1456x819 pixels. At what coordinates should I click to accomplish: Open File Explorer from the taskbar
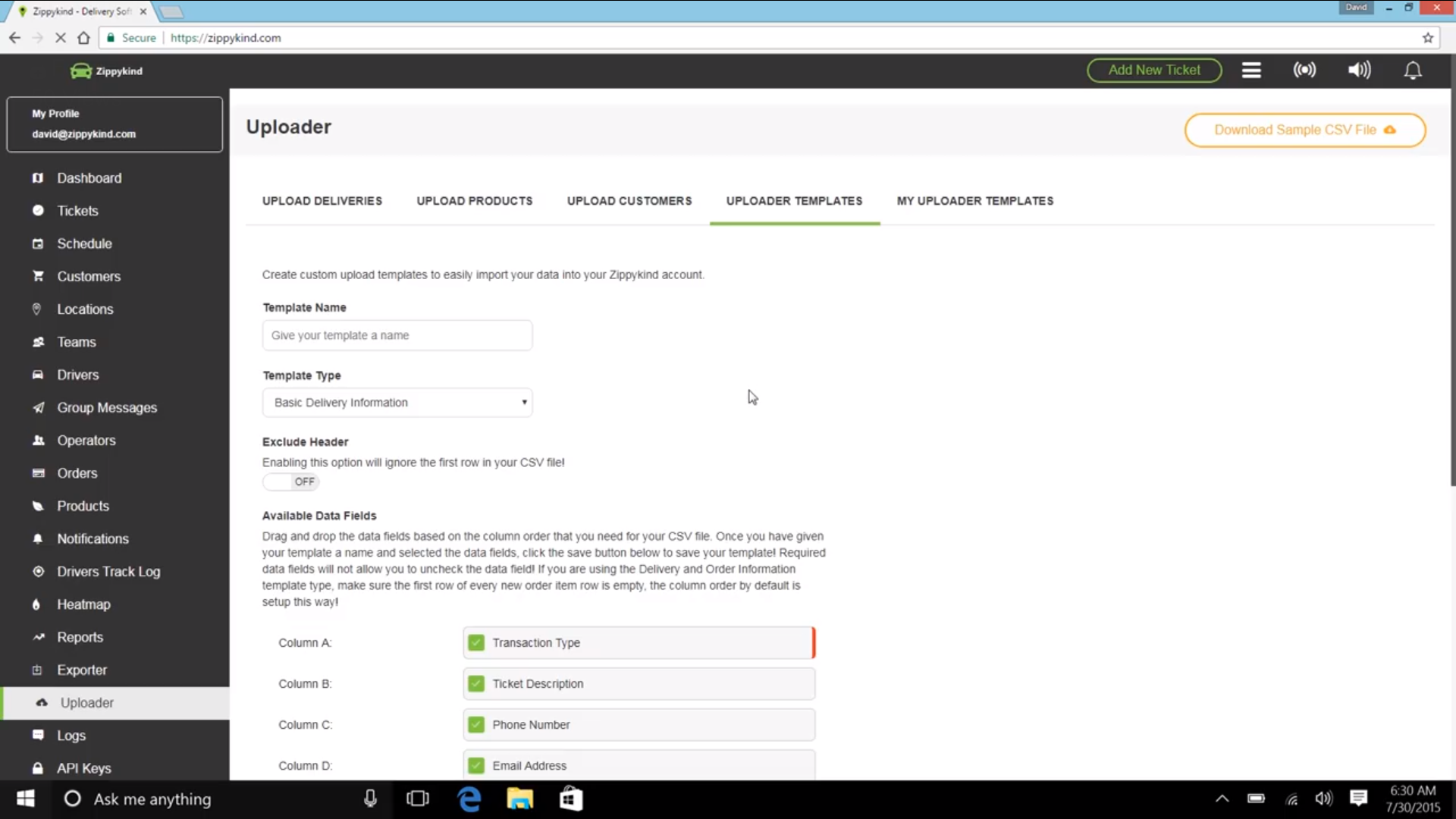click(x=520, y=799)
